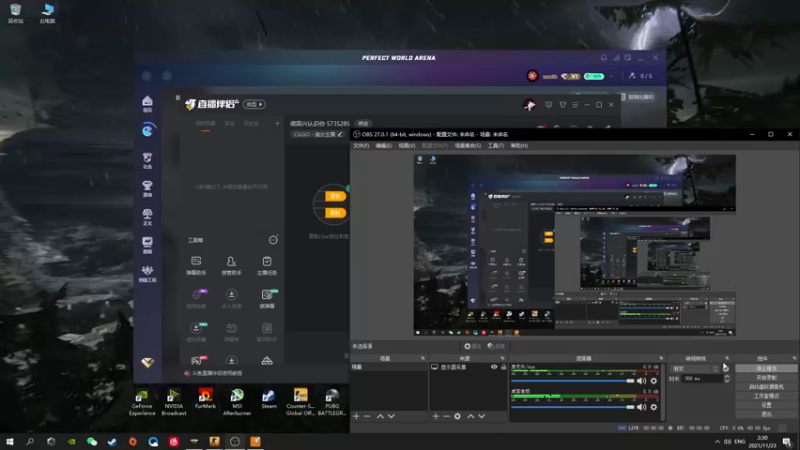Toggle visibility eye of 显示器采集 source
Screen dimensions: 800x450
point(494,367)
